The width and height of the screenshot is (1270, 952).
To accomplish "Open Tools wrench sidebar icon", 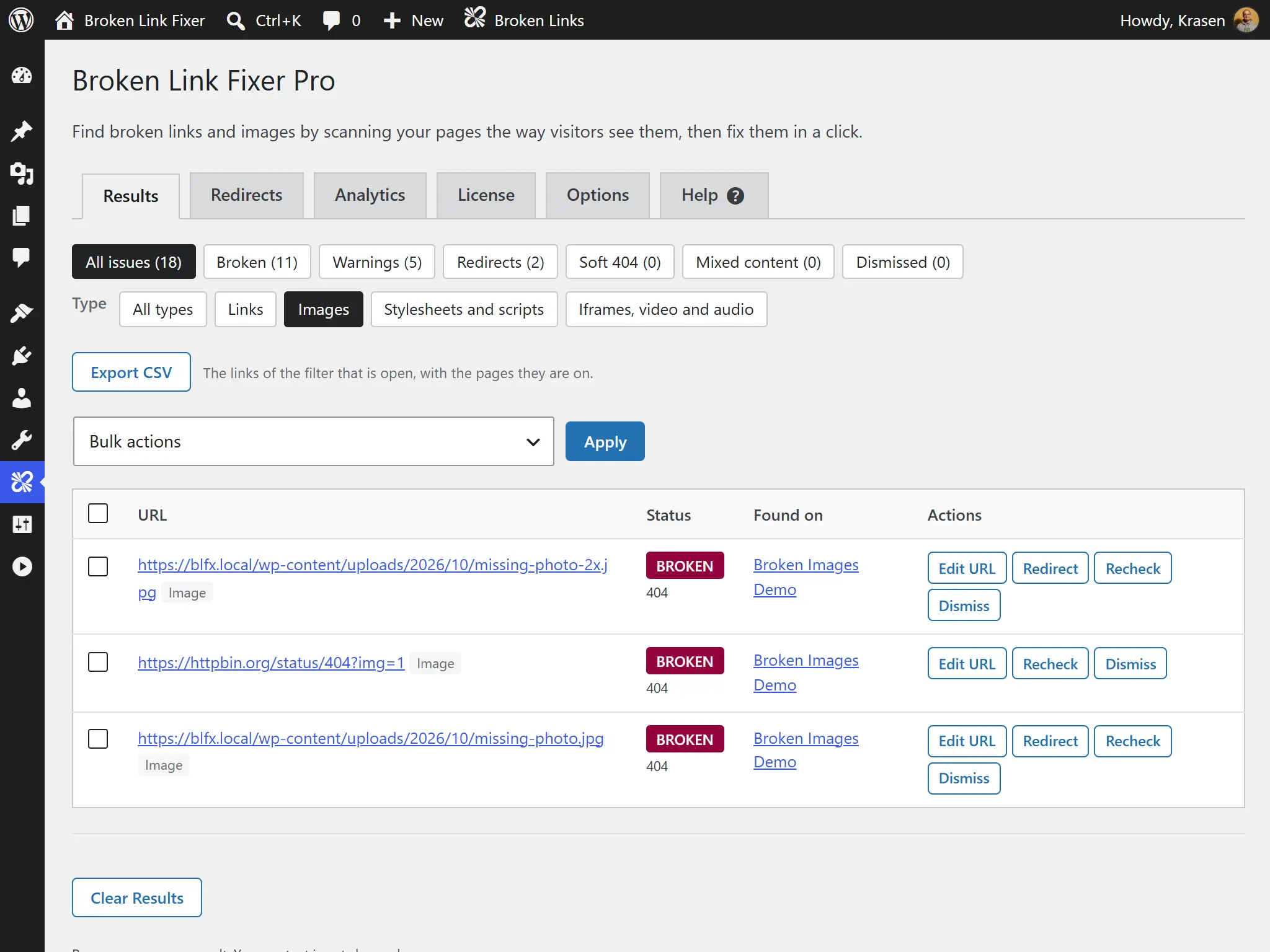I will (22, 440).
